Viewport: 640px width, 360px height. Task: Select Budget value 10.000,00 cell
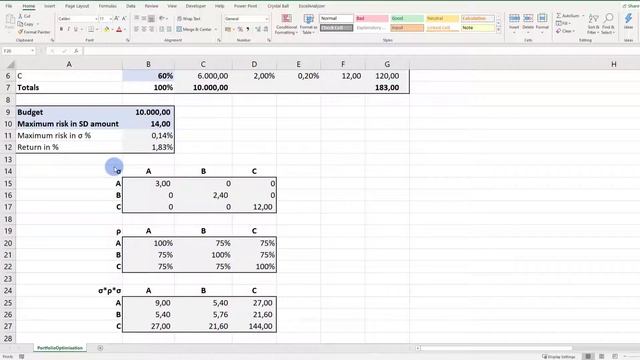(148, 112)
